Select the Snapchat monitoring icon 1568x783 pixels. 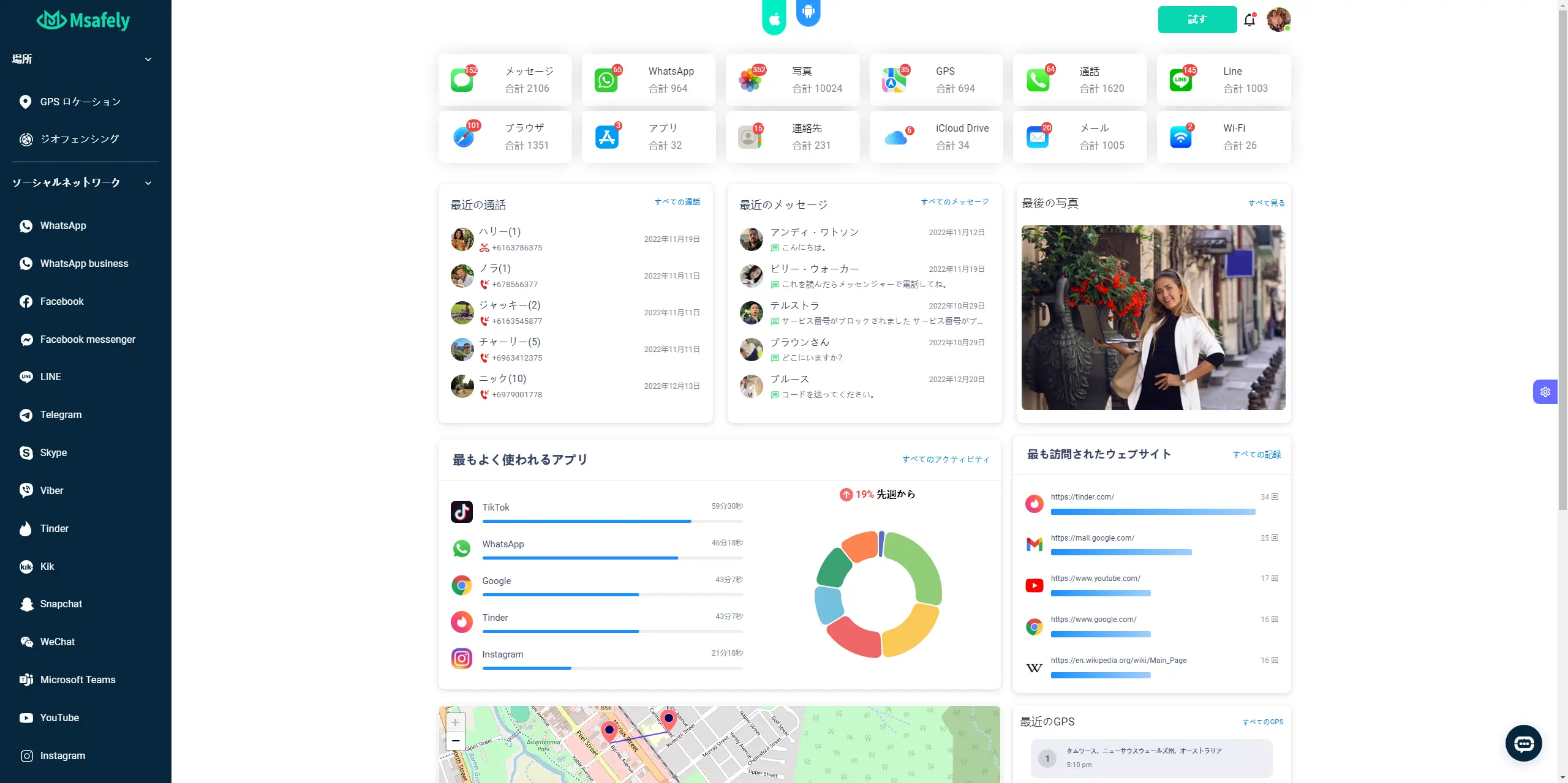click(25, 604)
